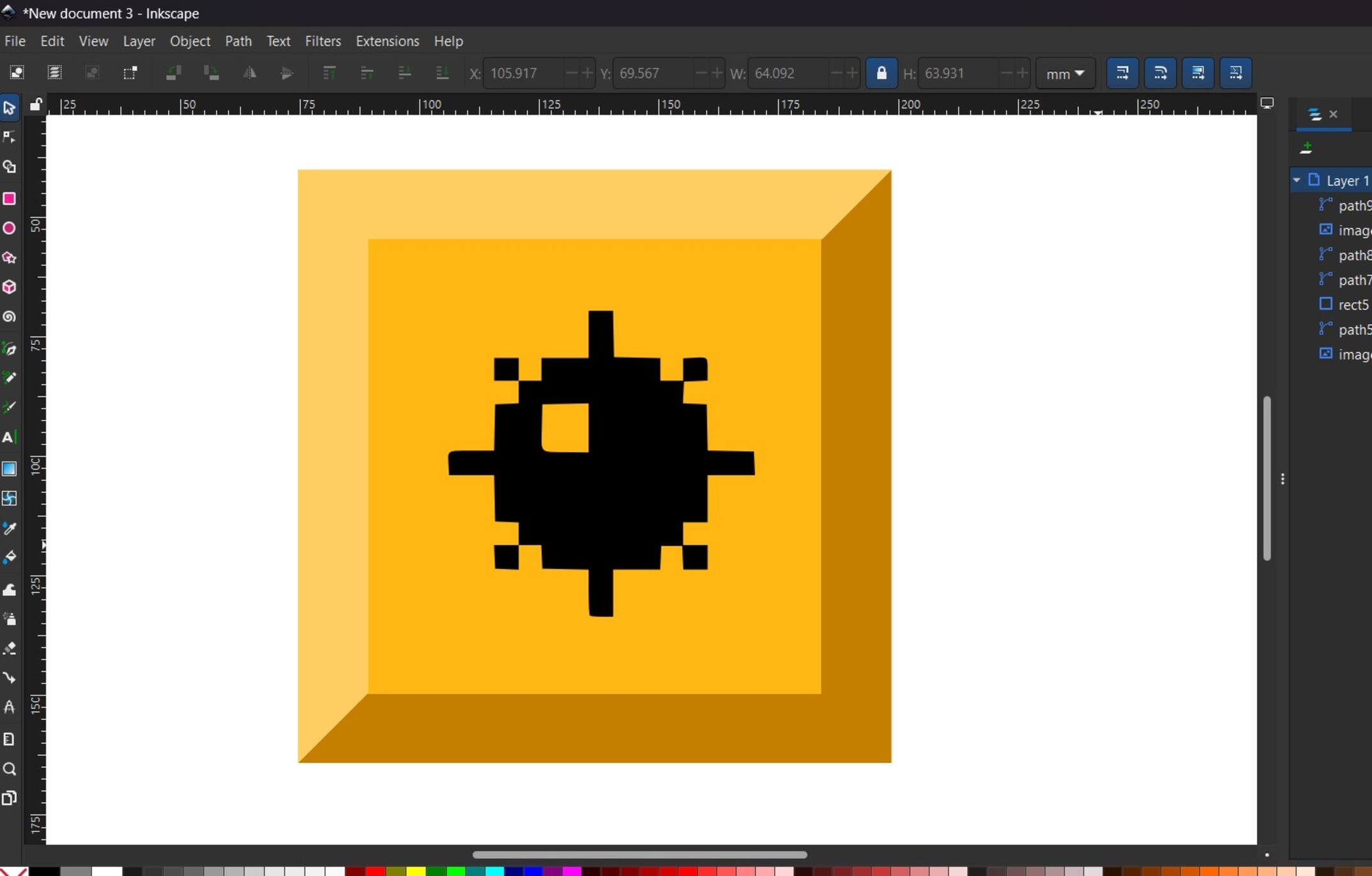Toggle rubberband touch selection mode
This screenshot has height=876, width=1372.
(x=130, y=73)
